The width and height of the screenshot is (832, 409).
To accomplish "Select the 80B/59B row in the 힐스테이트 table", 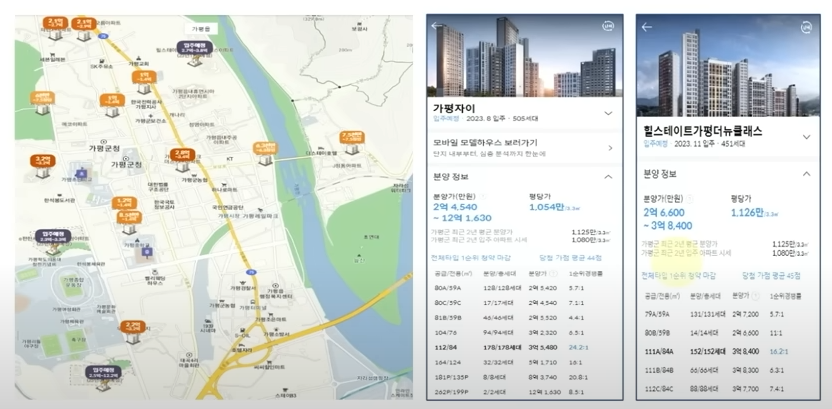I will tap(728, 333).
